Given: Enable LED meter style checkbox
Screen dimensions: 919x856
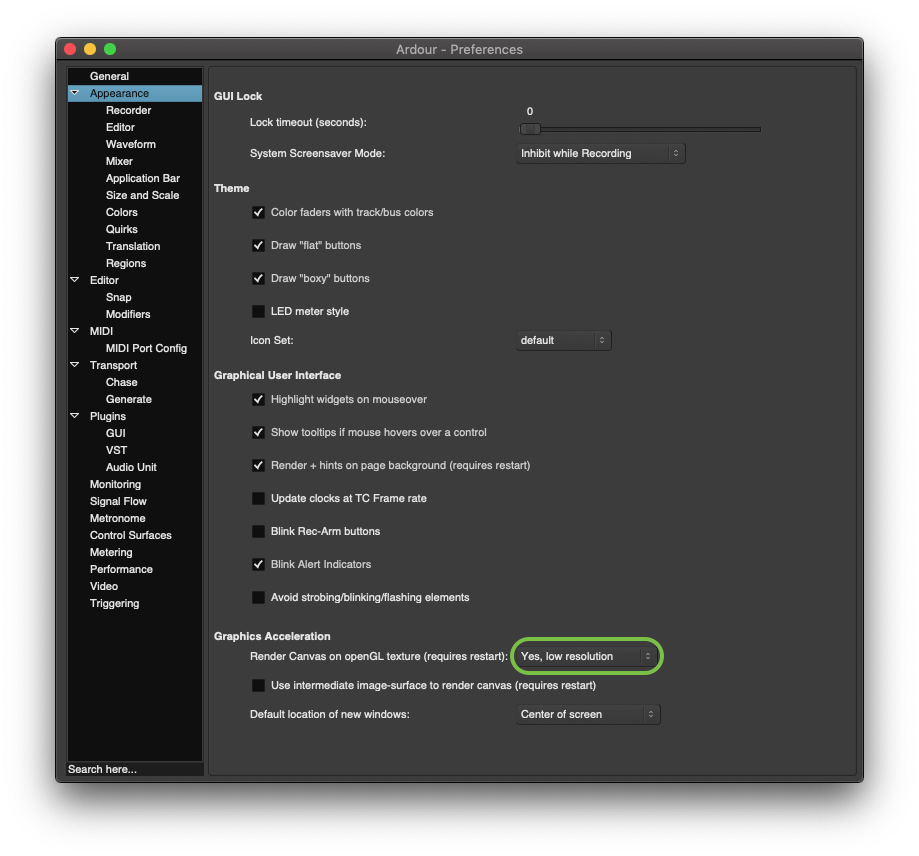Looking at the screenshot, I should 258,312.
